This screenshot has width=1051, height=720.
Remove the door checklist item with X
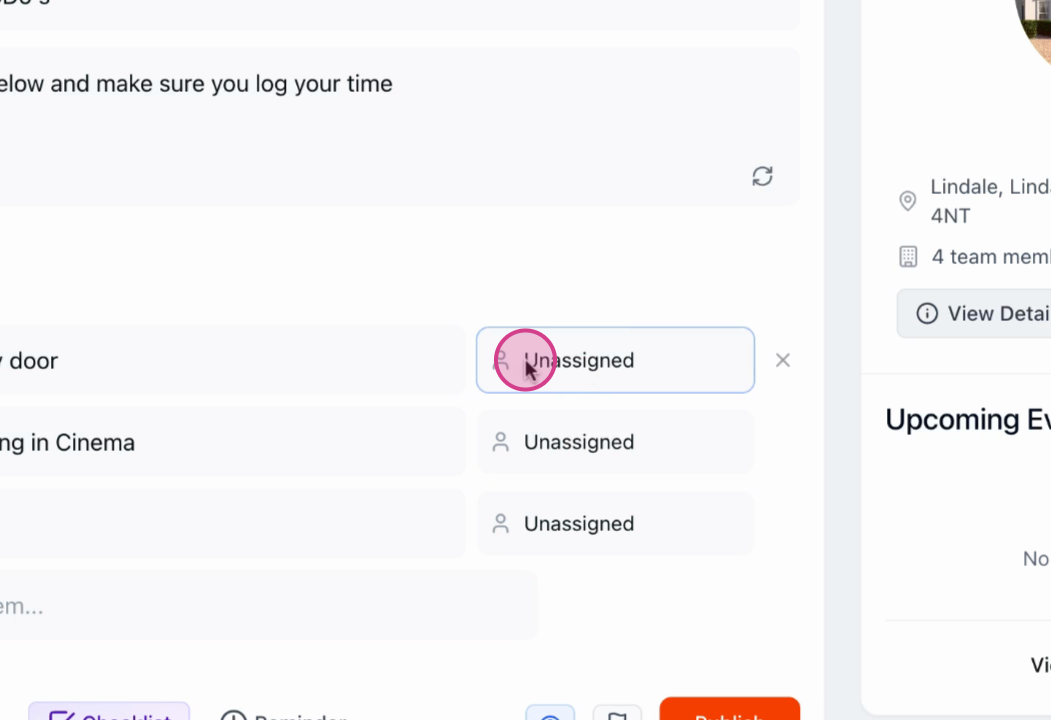pos(782,361)
